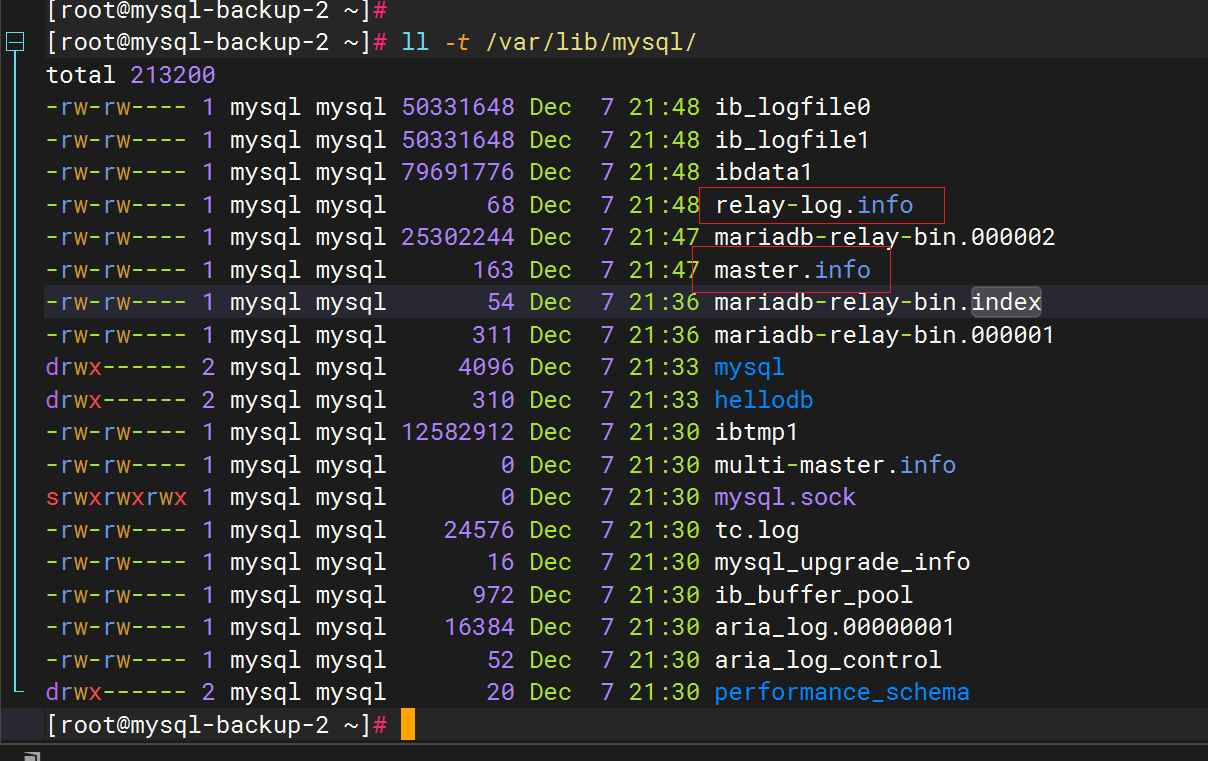Click the size 163 of master.info
The width and height of the screenshot is (1208, 761).
494,270
